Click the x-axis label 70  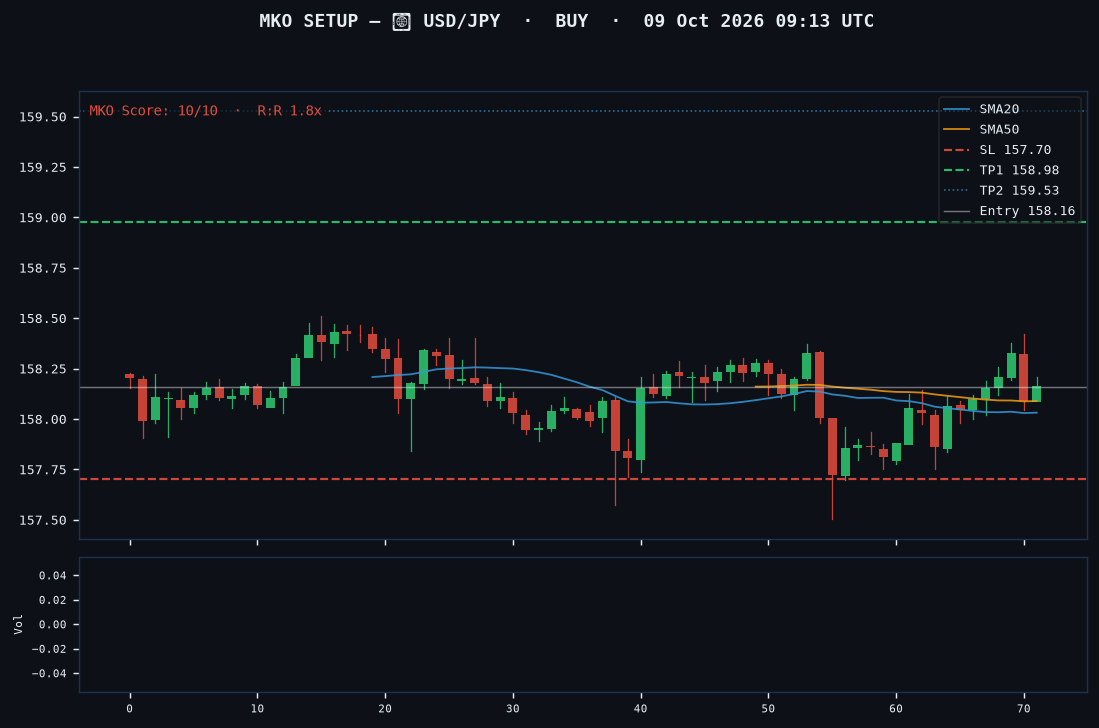tap(1024, 708)
